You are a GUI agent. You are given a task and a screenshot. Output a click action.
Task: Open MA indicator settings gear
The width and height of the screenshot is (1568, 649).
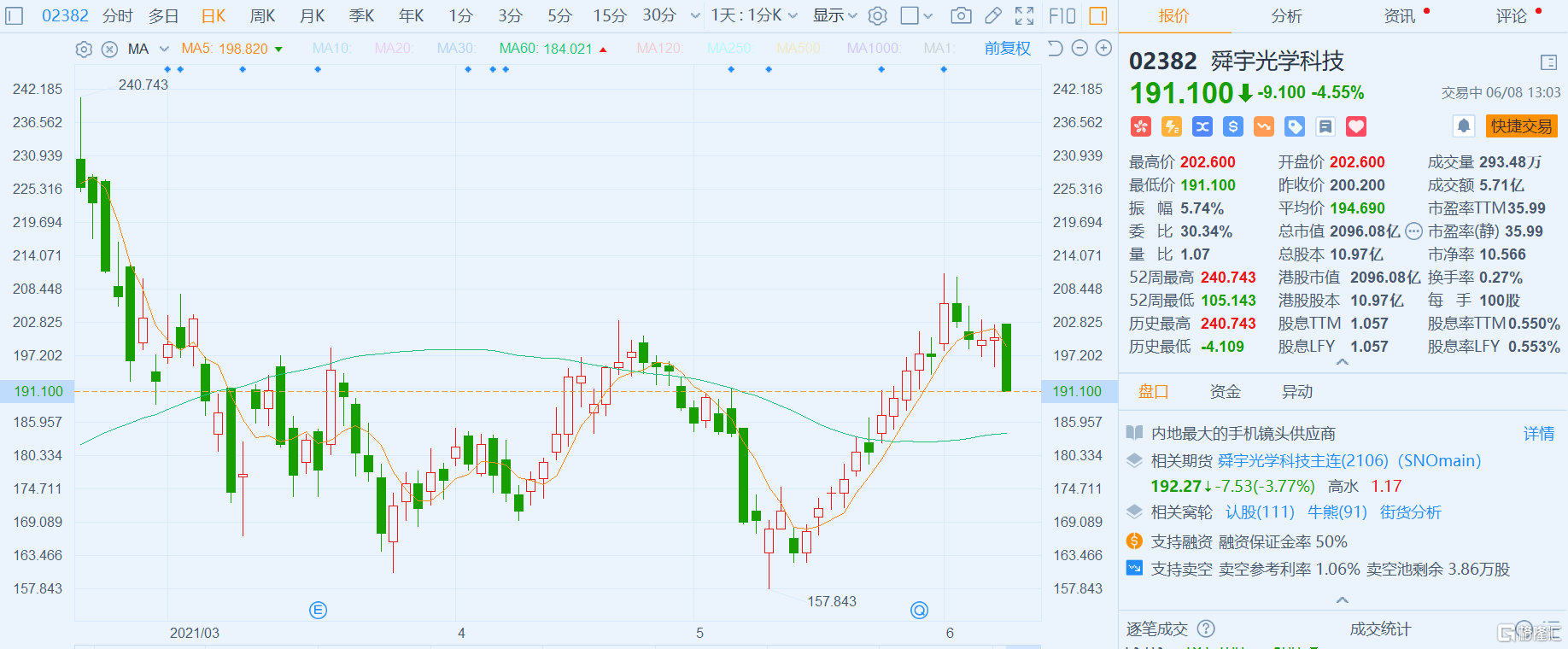click(84, 50)
